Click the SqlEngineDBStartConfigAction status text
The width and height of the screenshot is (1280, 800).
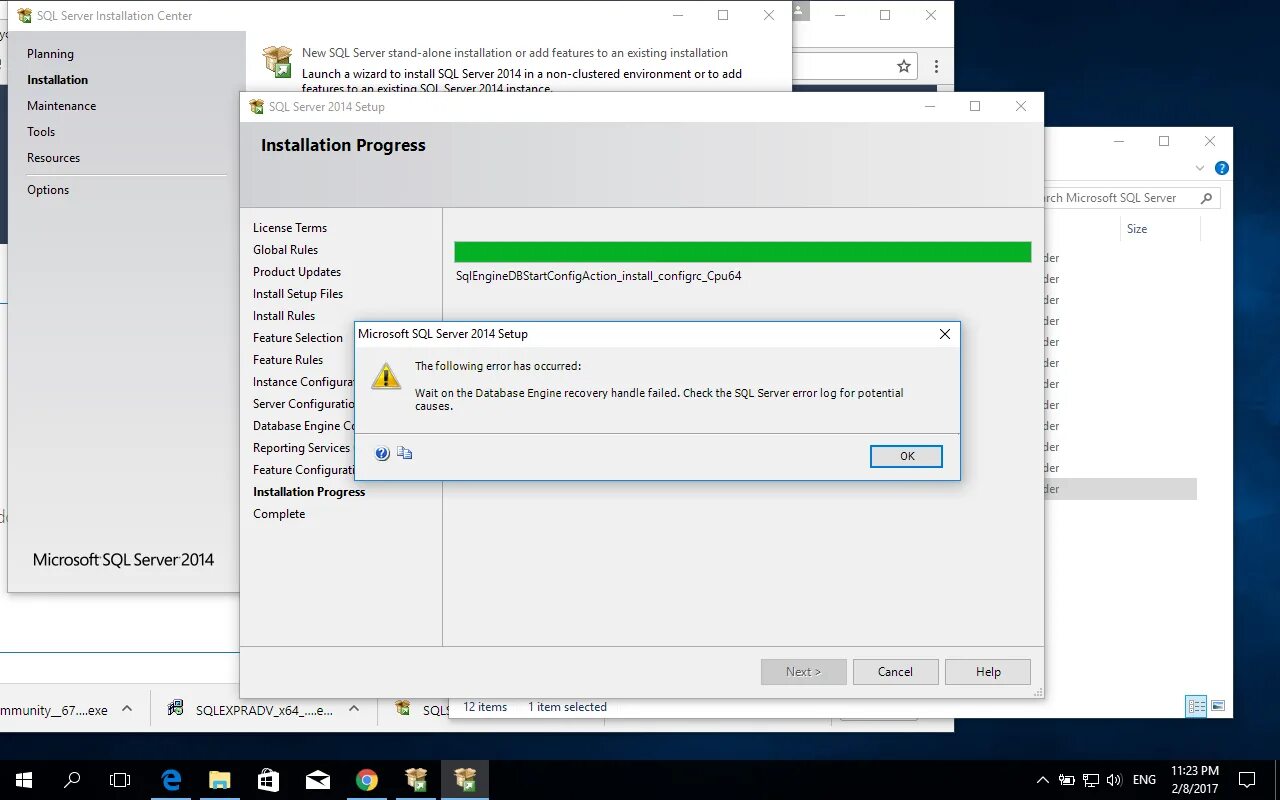click(x=598, y=276)
